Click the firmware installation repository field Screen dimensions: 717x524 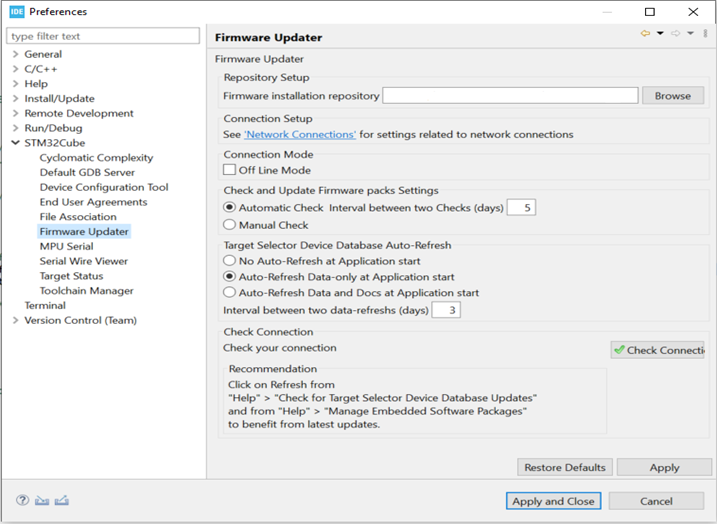[510, 96]
